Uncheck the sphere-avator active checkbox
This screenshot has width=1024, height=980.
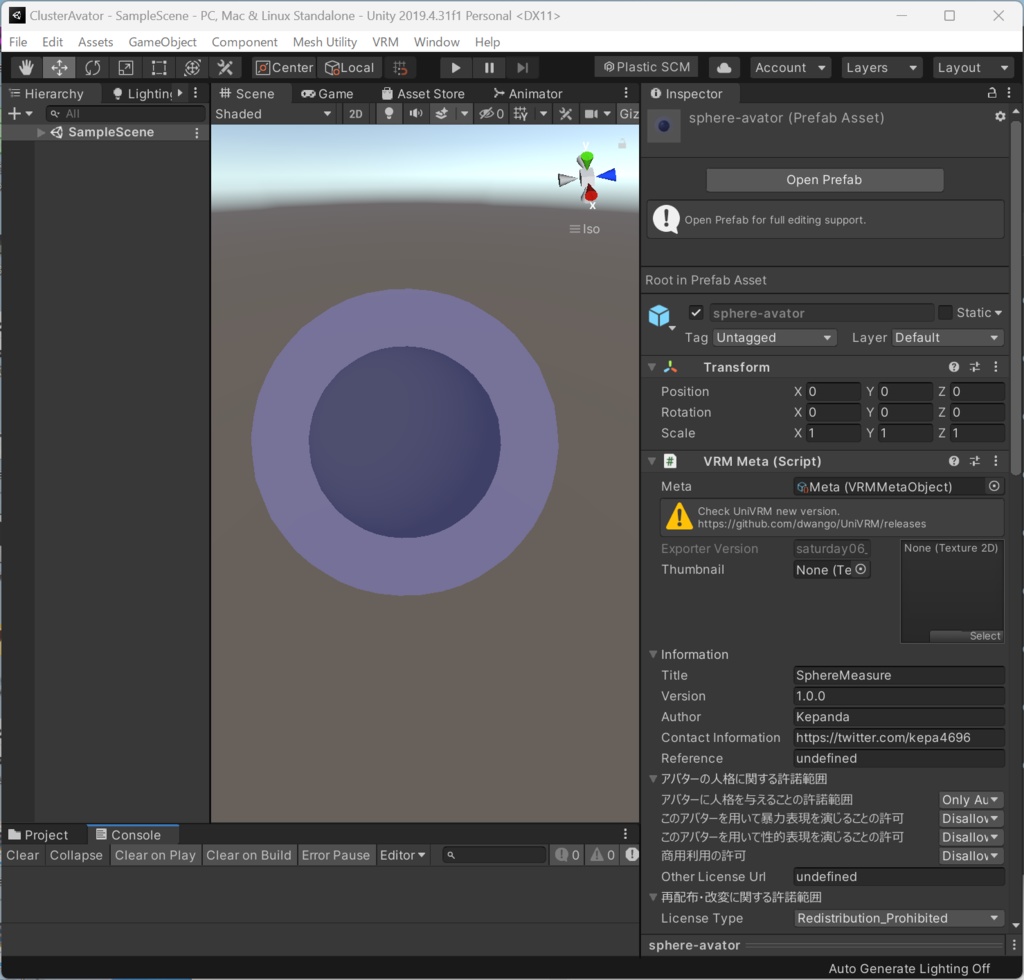coord(696,313)
